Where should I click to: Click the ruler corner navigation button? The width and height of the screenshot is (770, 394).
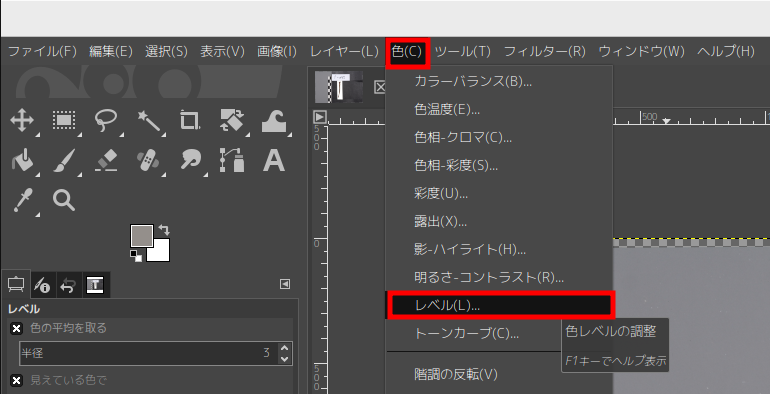coord(320,117)
